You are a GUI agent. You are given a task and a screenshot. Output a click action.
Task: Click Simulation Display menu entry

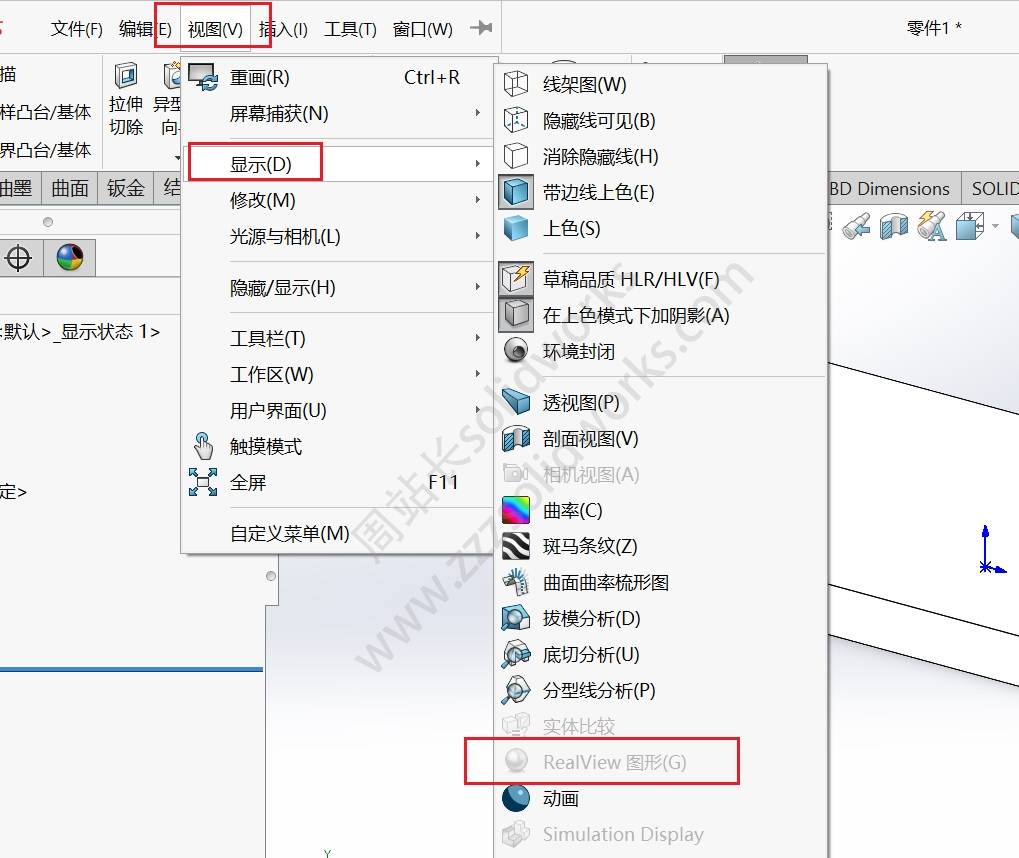pyautogui.click(x=660, y=834)
